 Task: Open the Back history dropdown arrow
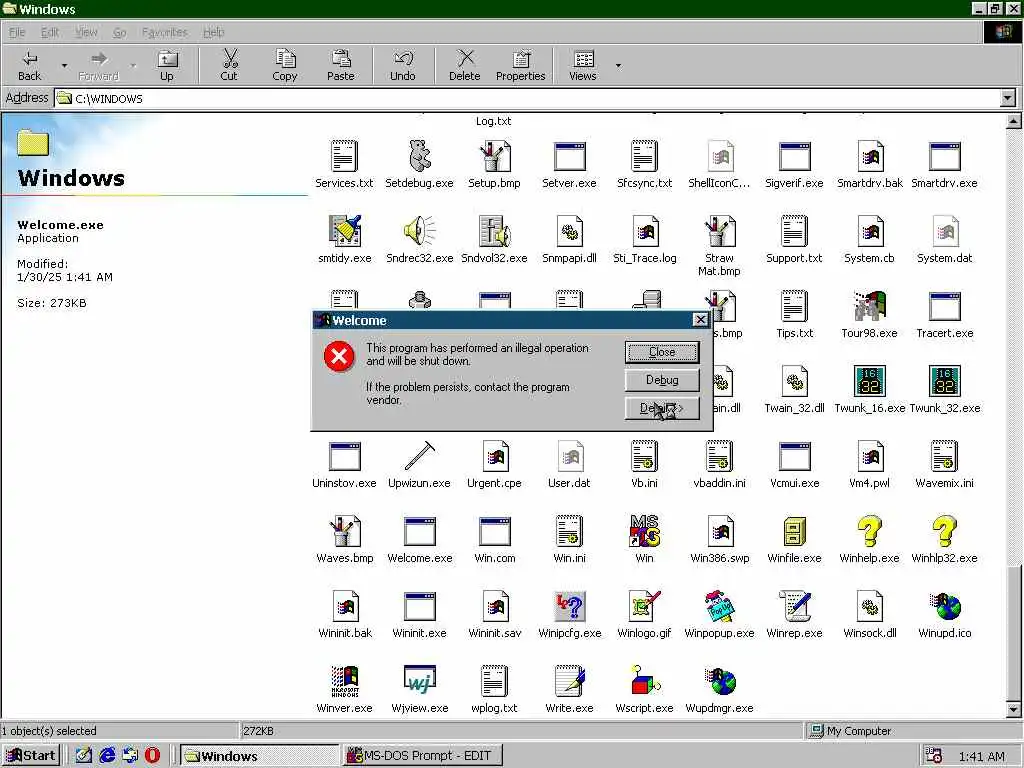(x=64, y=65)
